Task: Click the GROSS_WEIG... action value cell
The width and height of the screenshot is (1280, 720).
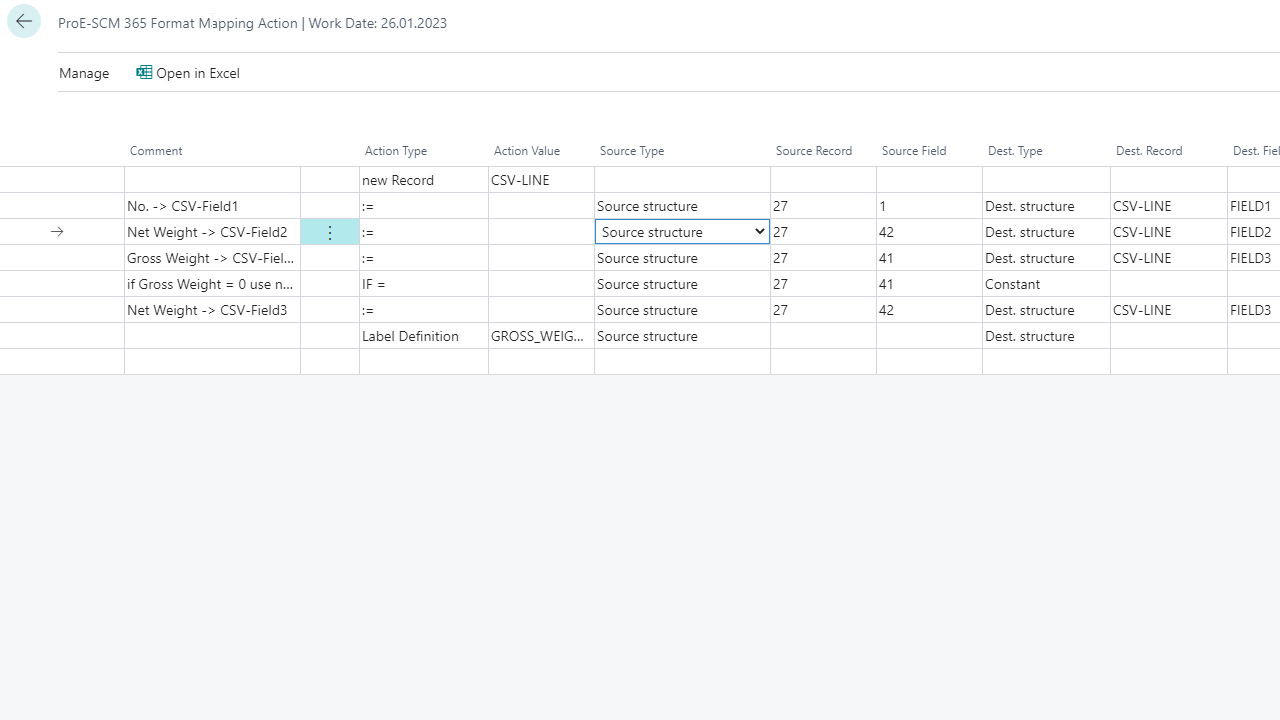Action: pos(541,336)
